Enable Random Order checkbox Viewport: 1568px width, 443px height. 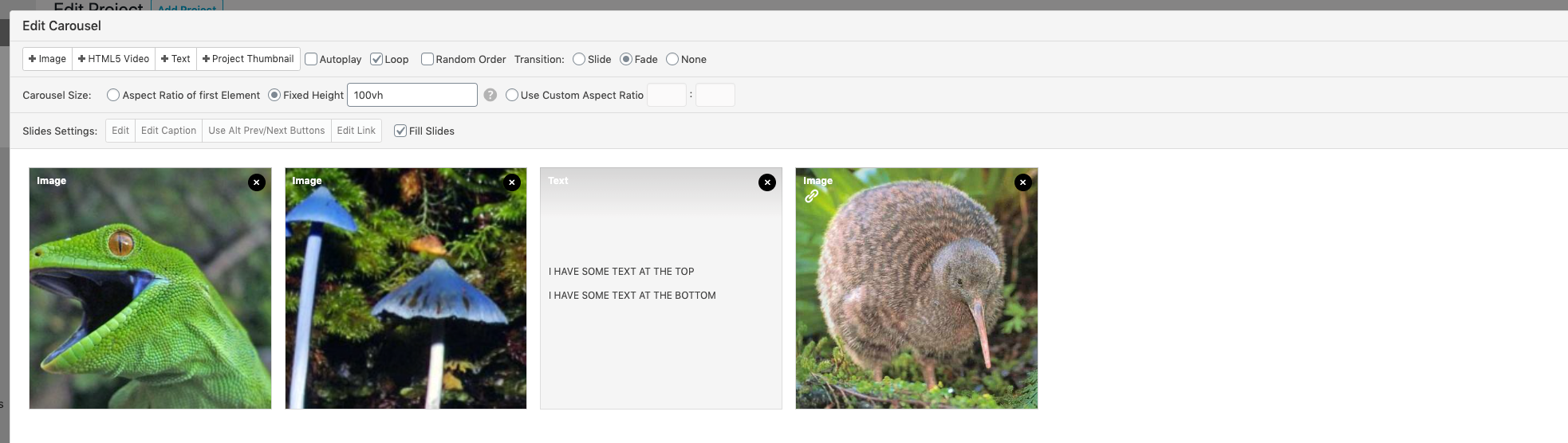(427, 59)
